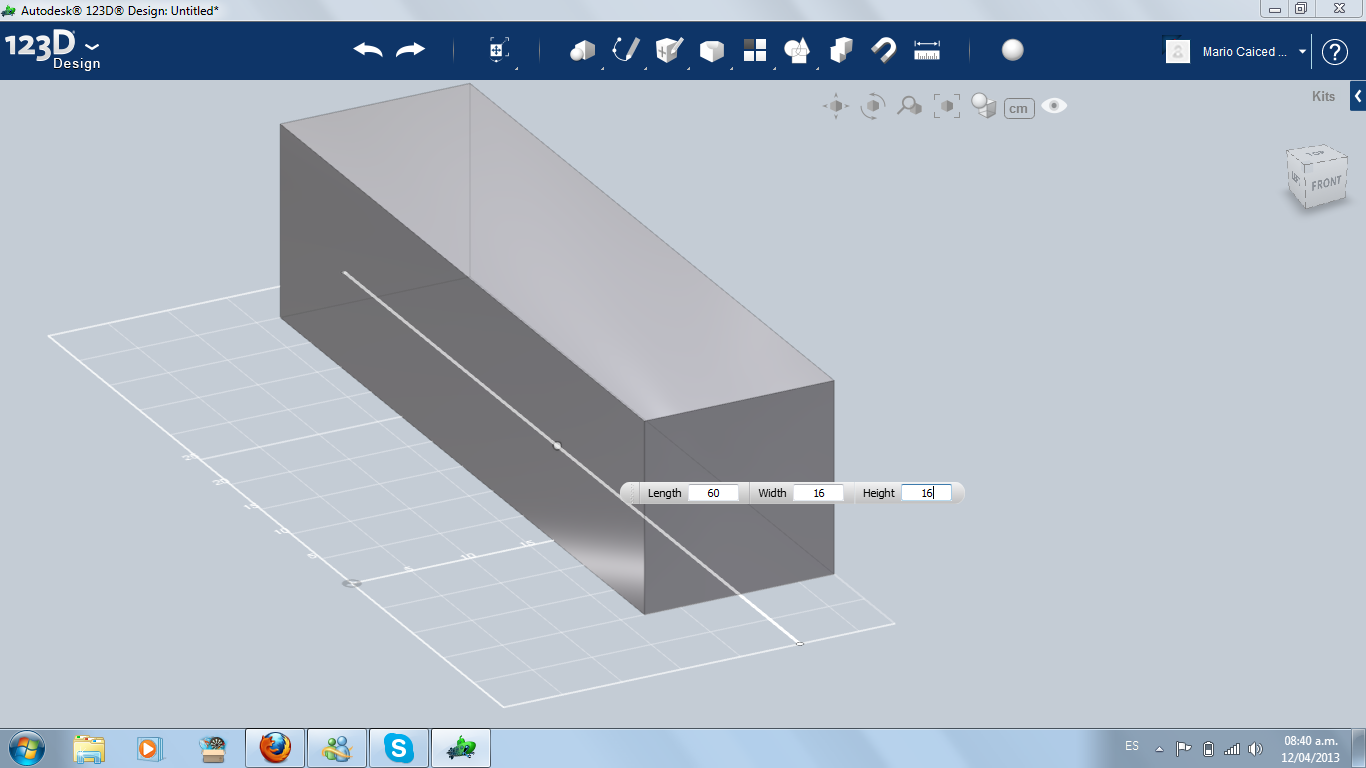This screenshot has height=768, width=1366.
Task: Click the FRONT face of view cube
Action: click(x=1326, y=184)
